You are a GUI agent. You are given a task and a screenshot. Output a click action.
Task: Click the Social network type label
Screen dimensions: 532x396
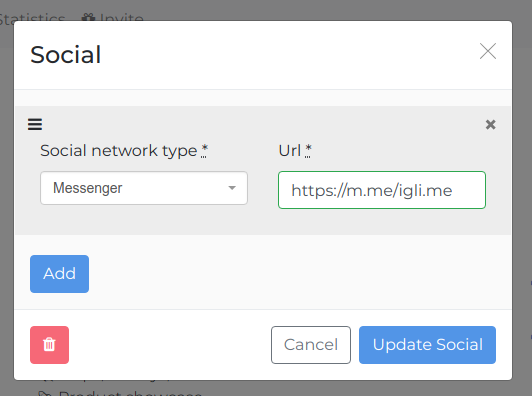[x=118, y=150]
